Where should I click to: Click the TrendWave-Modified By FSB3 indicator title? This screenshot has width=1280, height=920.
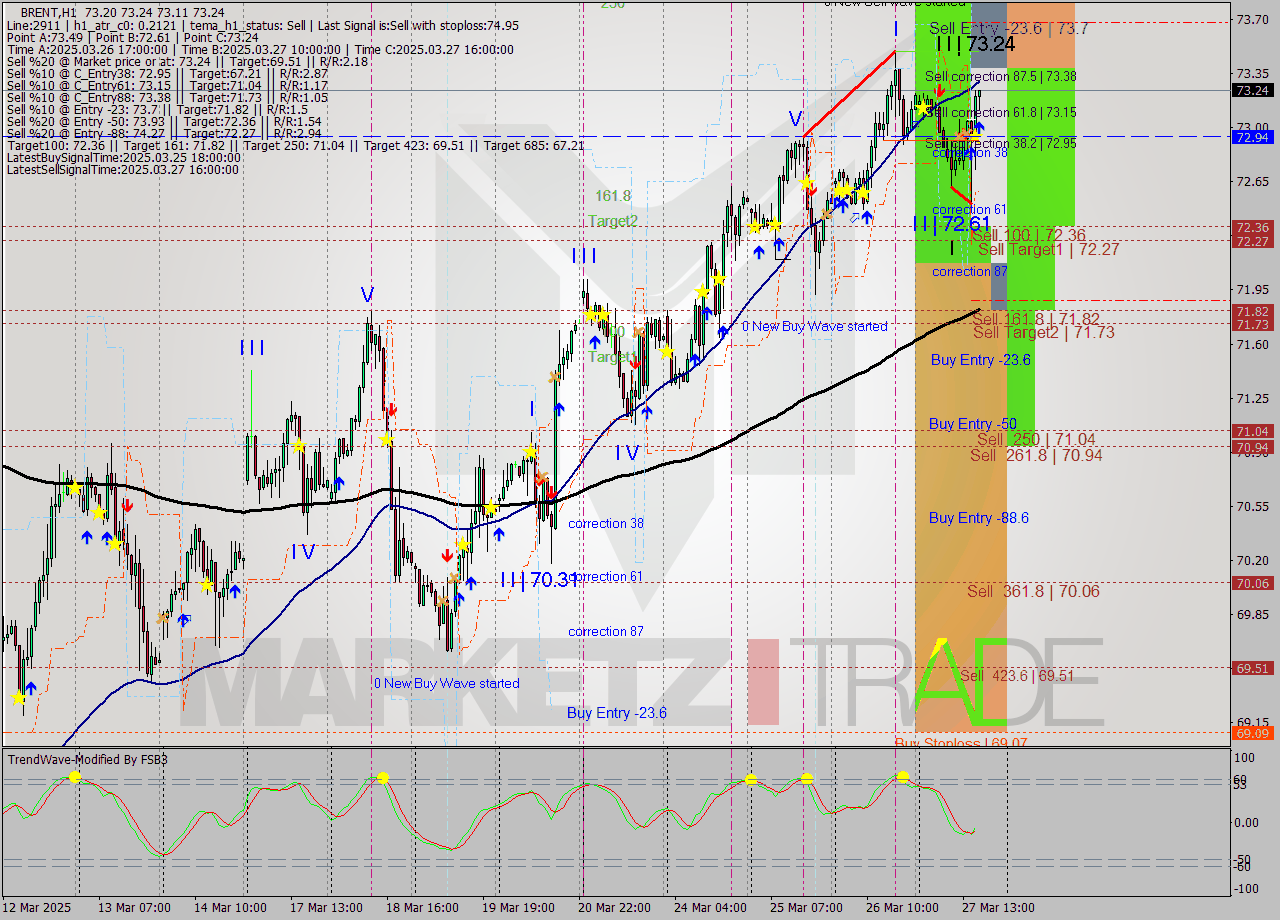point(85,759)
